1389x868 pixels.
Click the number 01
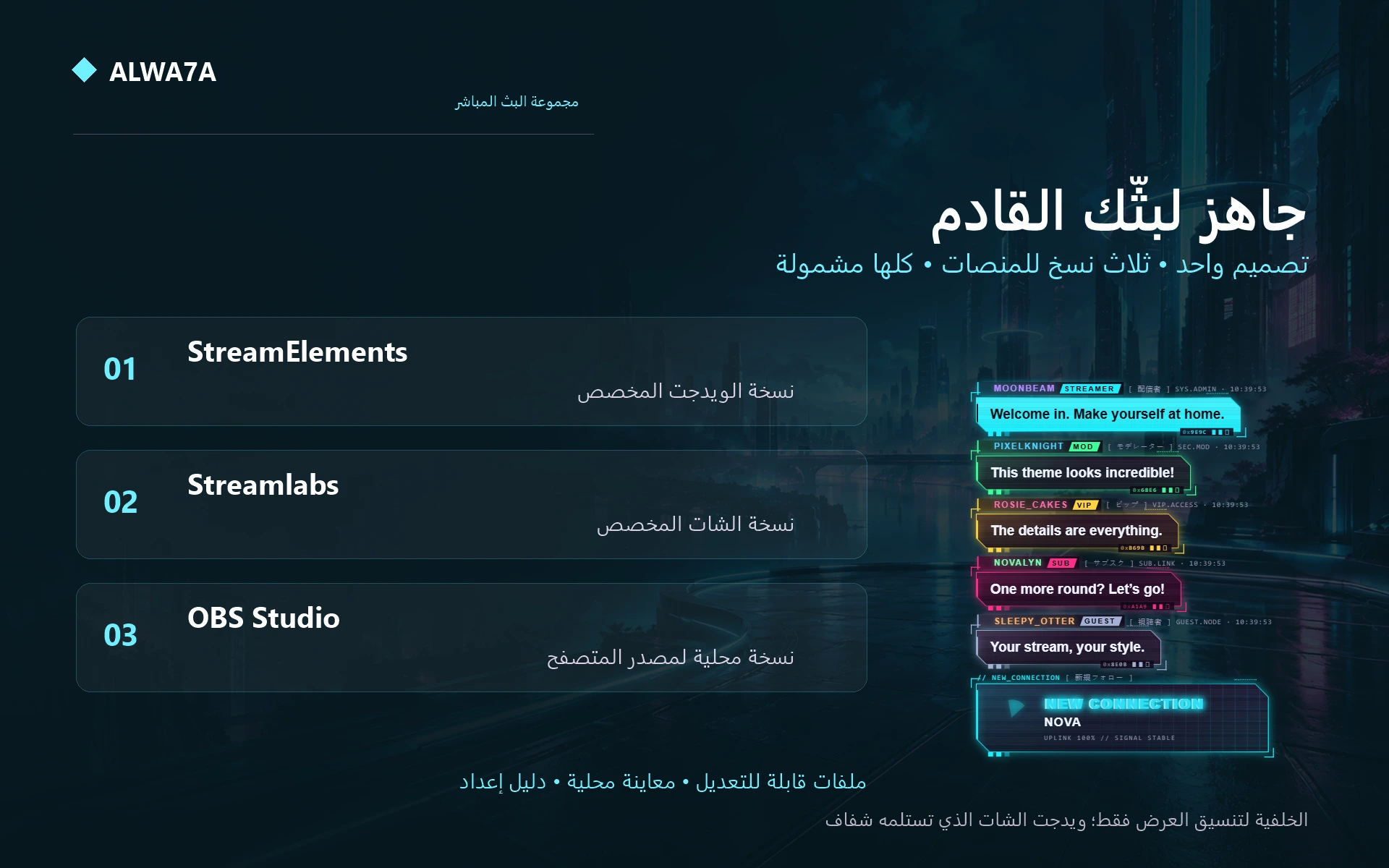click(x=120, y=370)
